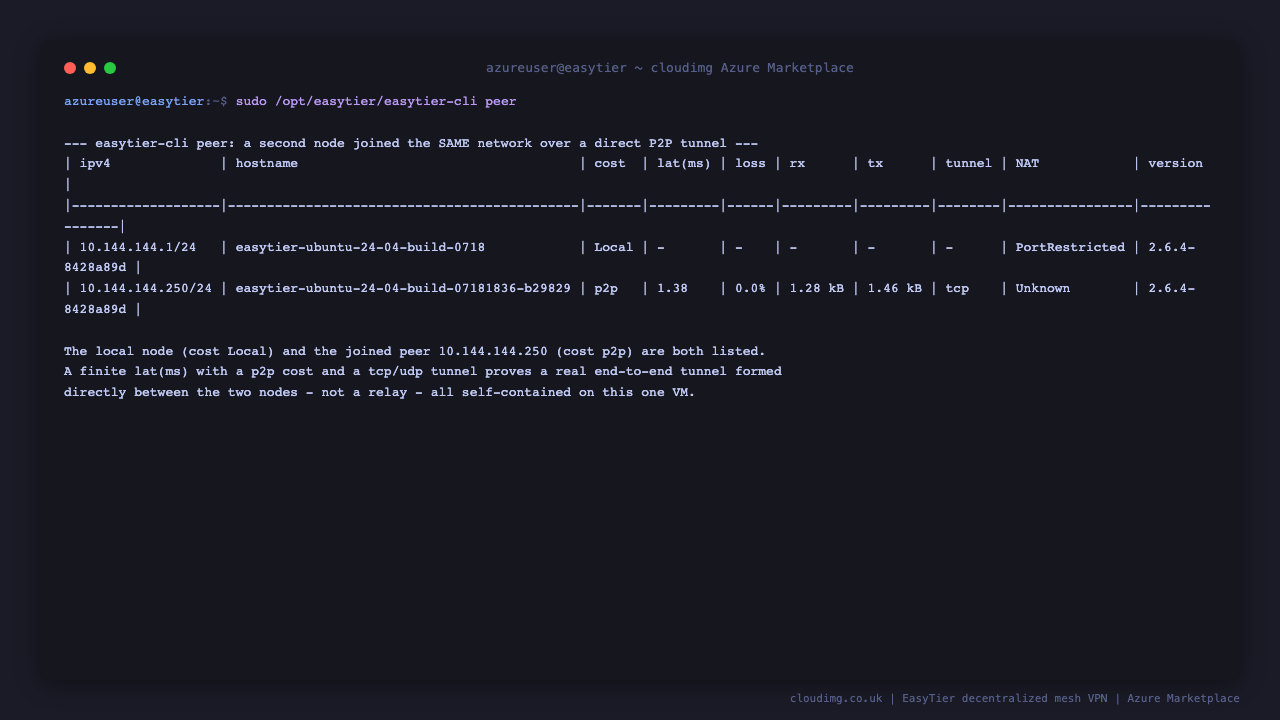This screenshot has height=720, width=1280.
Task: Click the cost column header
Action: click(x=610, y=163)
